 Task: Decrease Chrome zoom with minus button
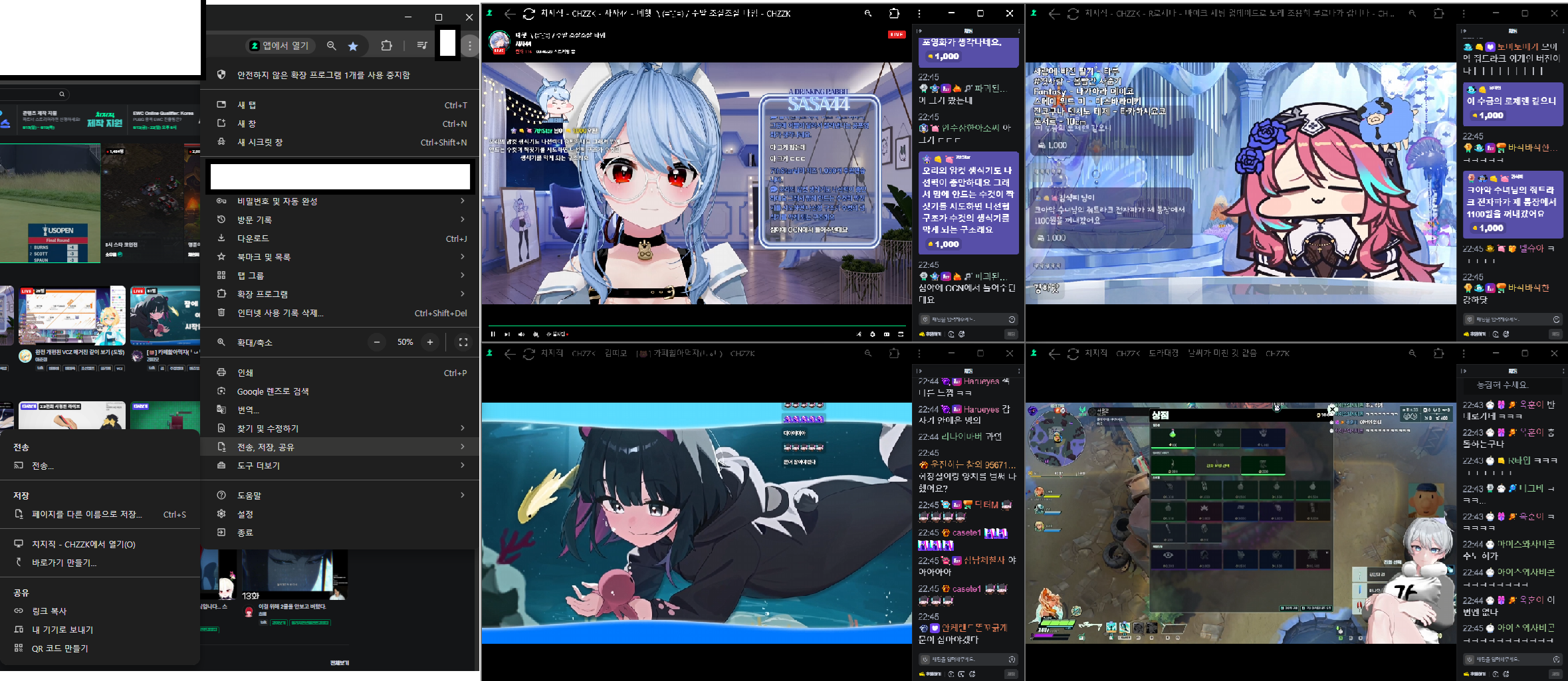pos(377,342)
